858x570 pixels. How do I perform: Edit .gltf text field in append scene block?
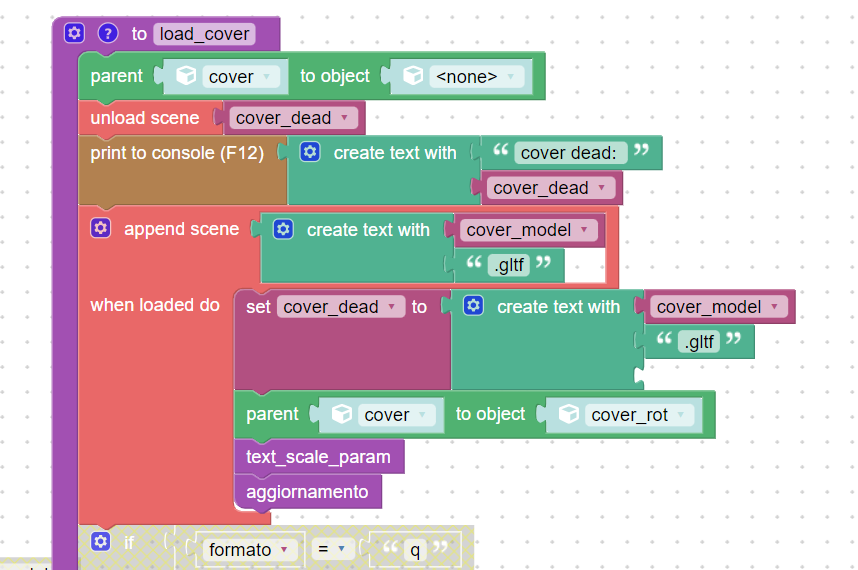pyautogui.click(x=509, y=265)
